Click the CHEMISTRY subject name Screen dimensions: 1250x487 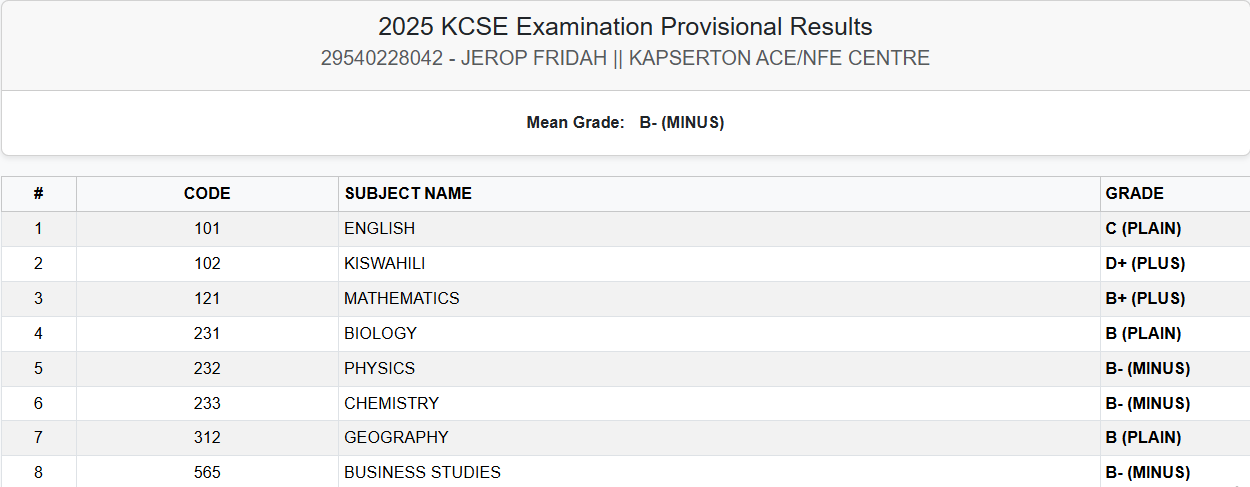pyautogui.click(x=391, y=404)
